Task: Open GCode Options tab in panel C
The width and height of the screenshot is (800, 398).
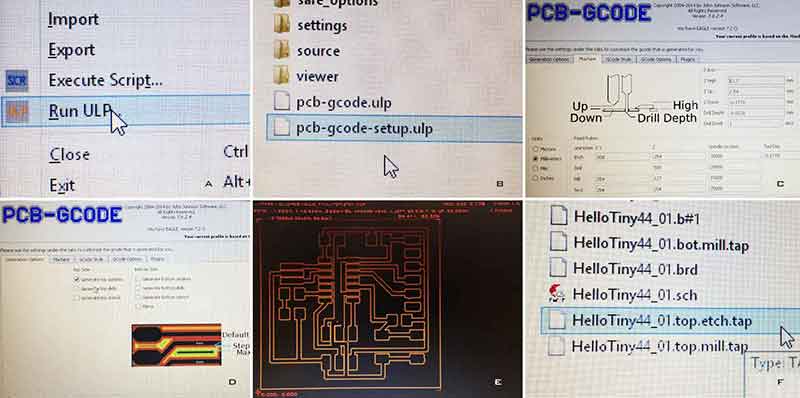Action: [x=656, y=60]
